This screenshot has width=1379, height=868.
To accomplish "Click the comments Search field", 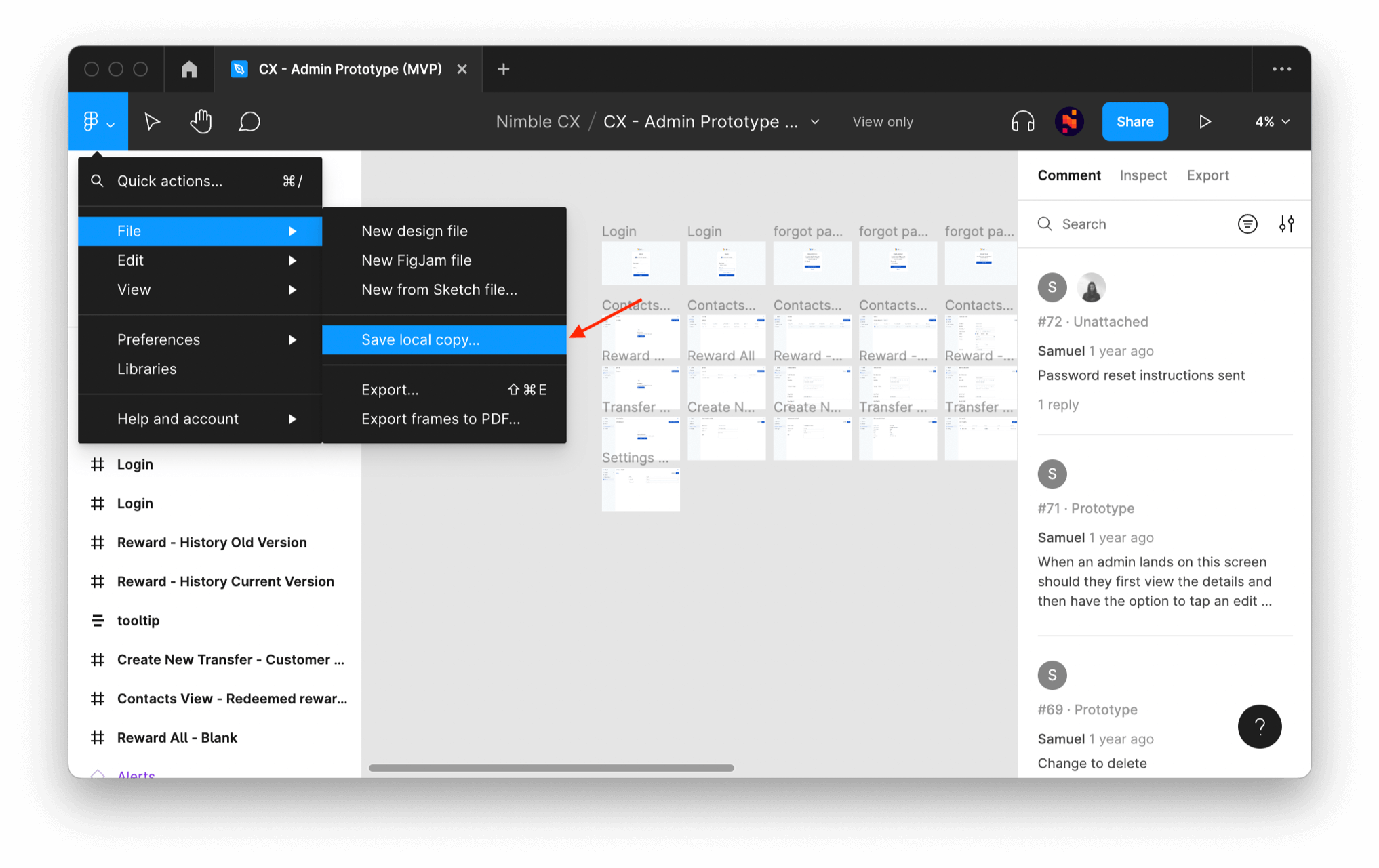I will click(x=1139, y=224).
